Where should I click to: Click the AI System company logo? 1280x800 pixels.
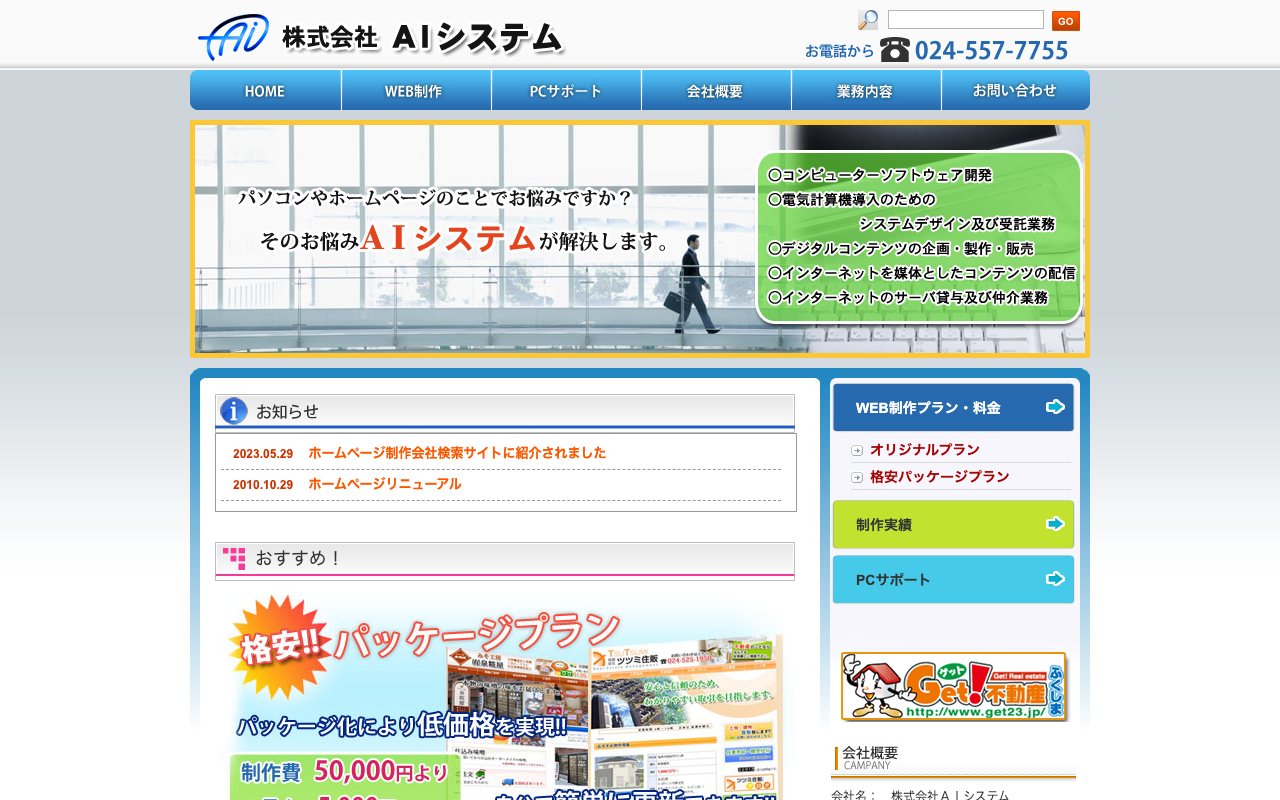tap(234, 37)
